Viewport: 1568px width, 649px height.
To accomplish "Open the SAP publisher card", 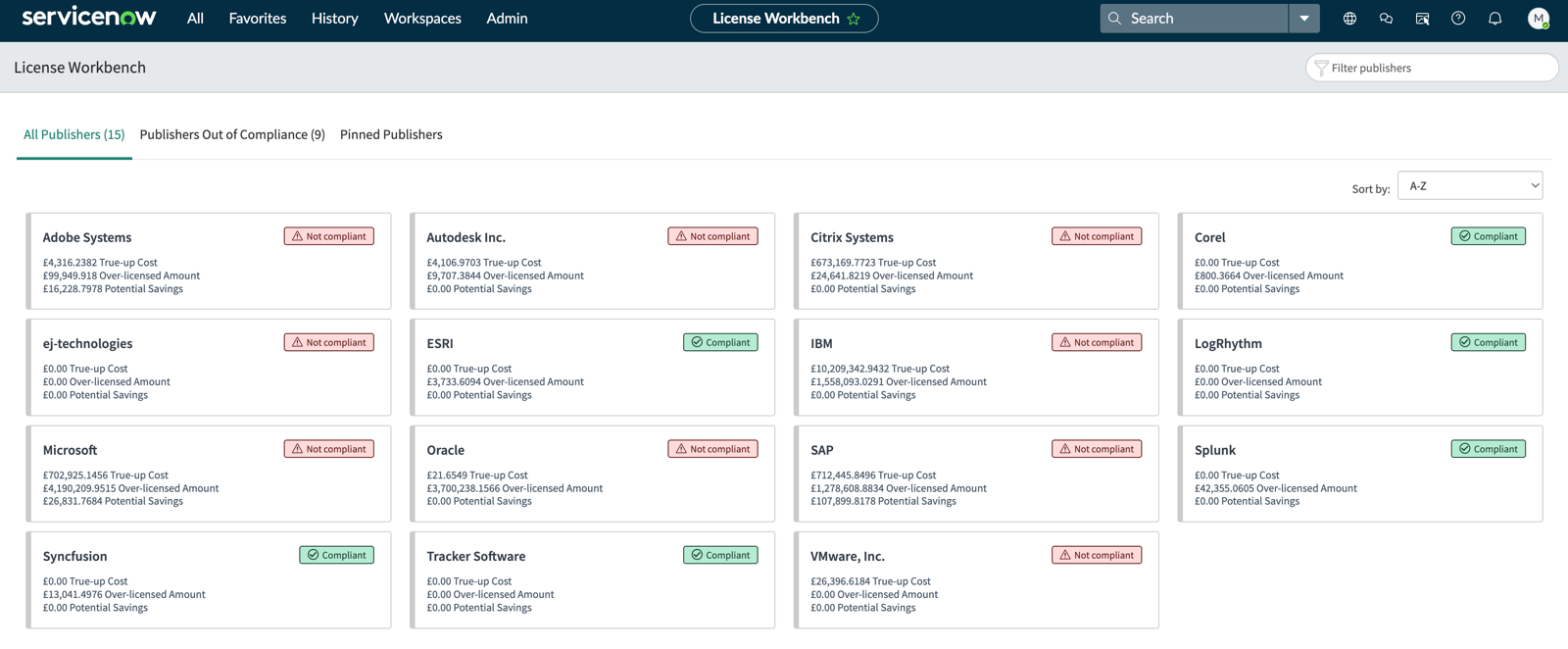I will pos(977,474).
